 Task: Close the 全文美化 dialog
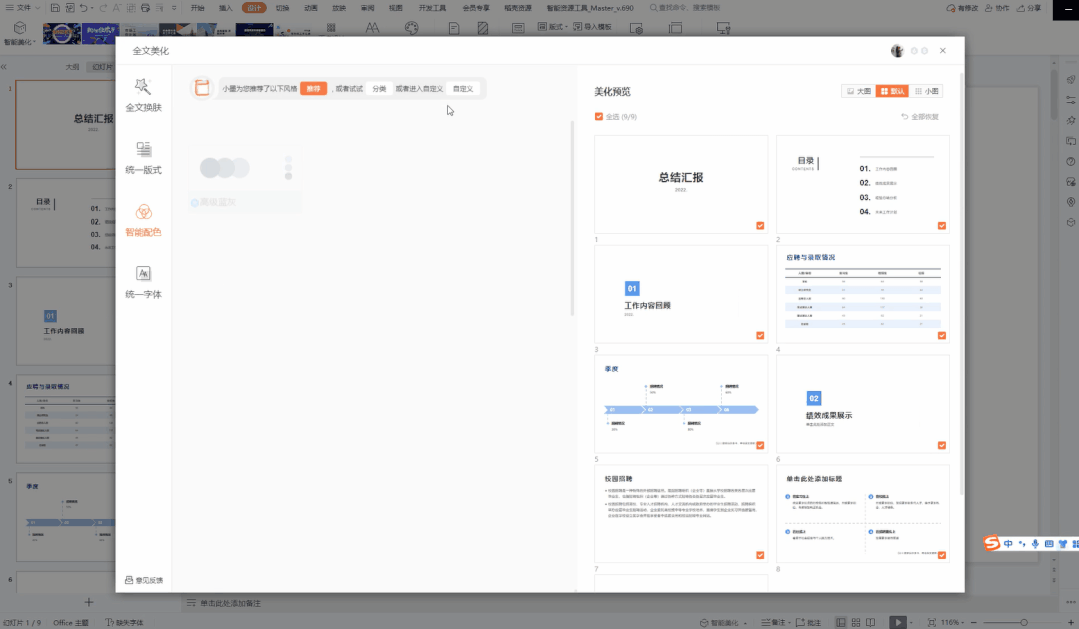[943, 51]
